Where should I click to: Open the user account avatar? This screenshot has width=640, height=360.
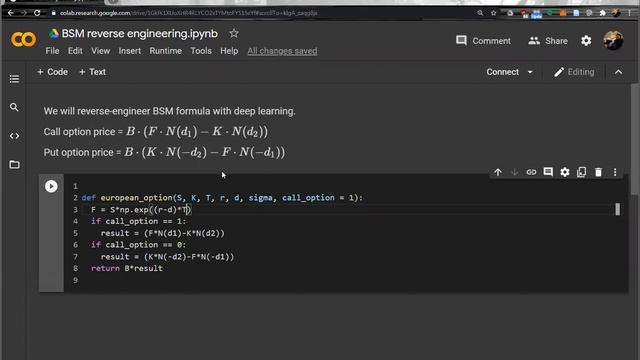(613, 40)
